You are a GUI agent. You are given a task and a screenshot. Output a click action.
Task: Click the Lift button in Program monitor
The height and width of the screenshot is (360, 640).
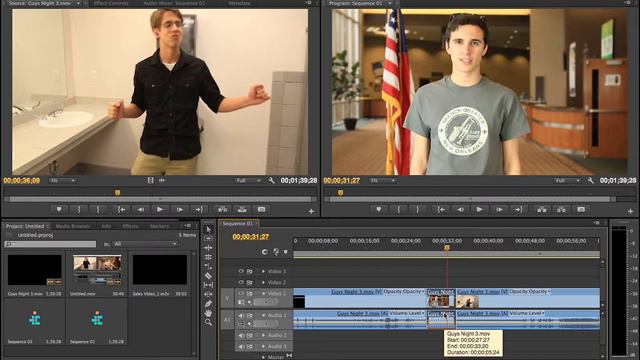[x=542, y=209]
